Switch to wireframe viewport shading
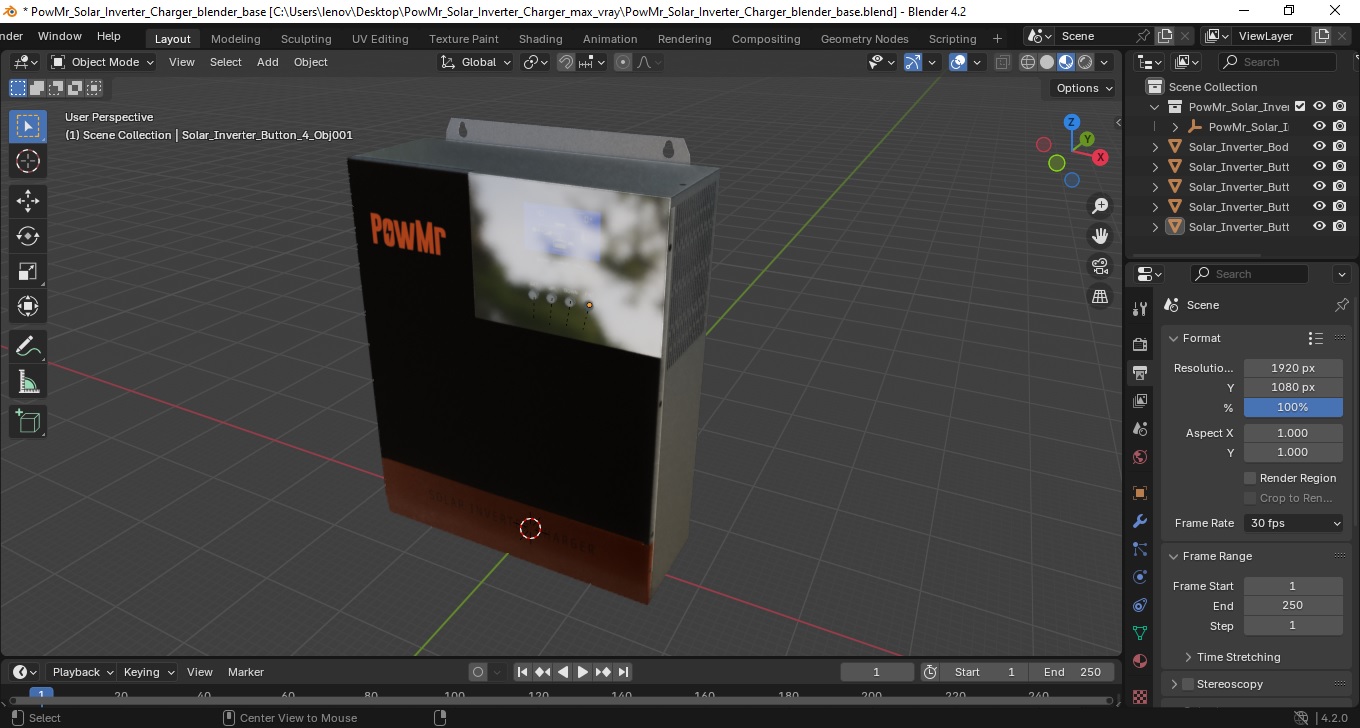The width and height of the screenshot is (1360, 728). pyautogui.click(x=1028, y=62)
